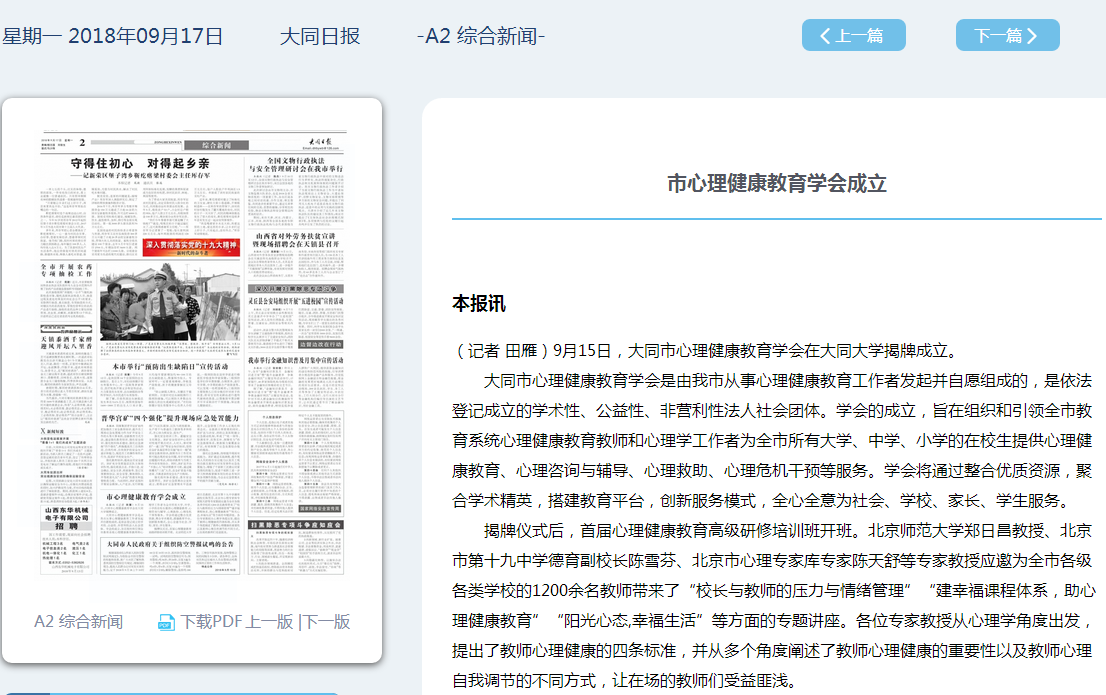Download the page via the PDF icon
The image size is (1106, 695).
166,622
